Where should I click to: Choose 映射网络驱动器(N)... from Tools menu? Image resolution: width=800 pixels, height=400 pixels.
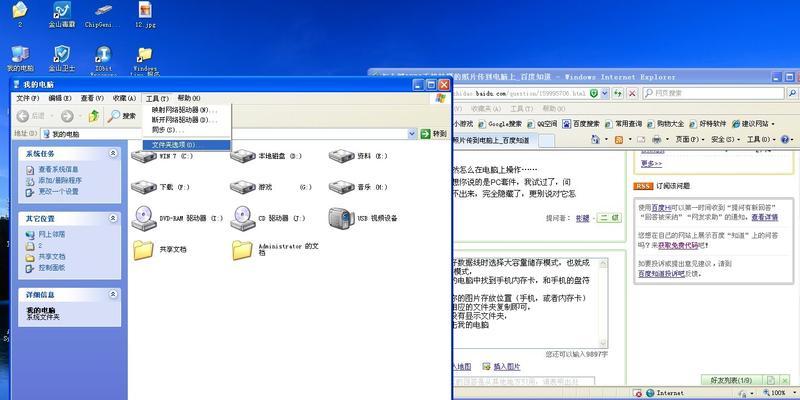[x=186, y=110]
